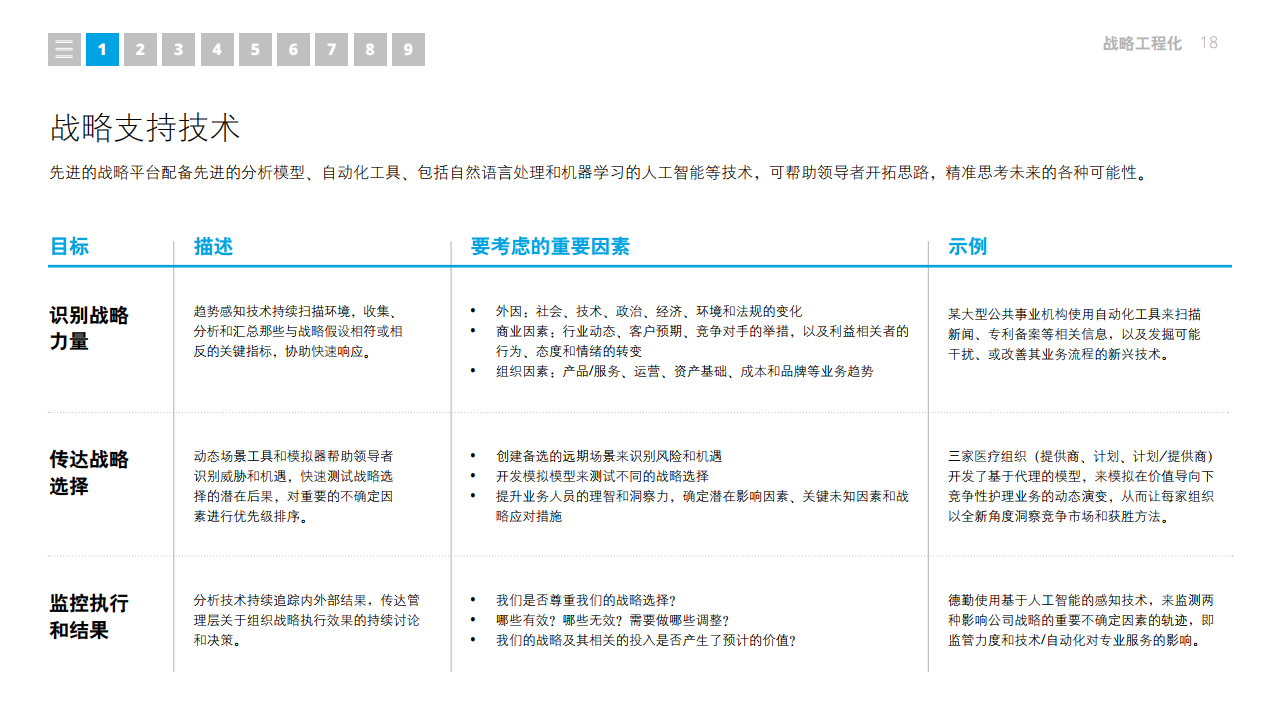Click the 战略工程化 header label
Viewport: 1280px width, 720px height.
pyautogui.click(x=1142, y=43)
